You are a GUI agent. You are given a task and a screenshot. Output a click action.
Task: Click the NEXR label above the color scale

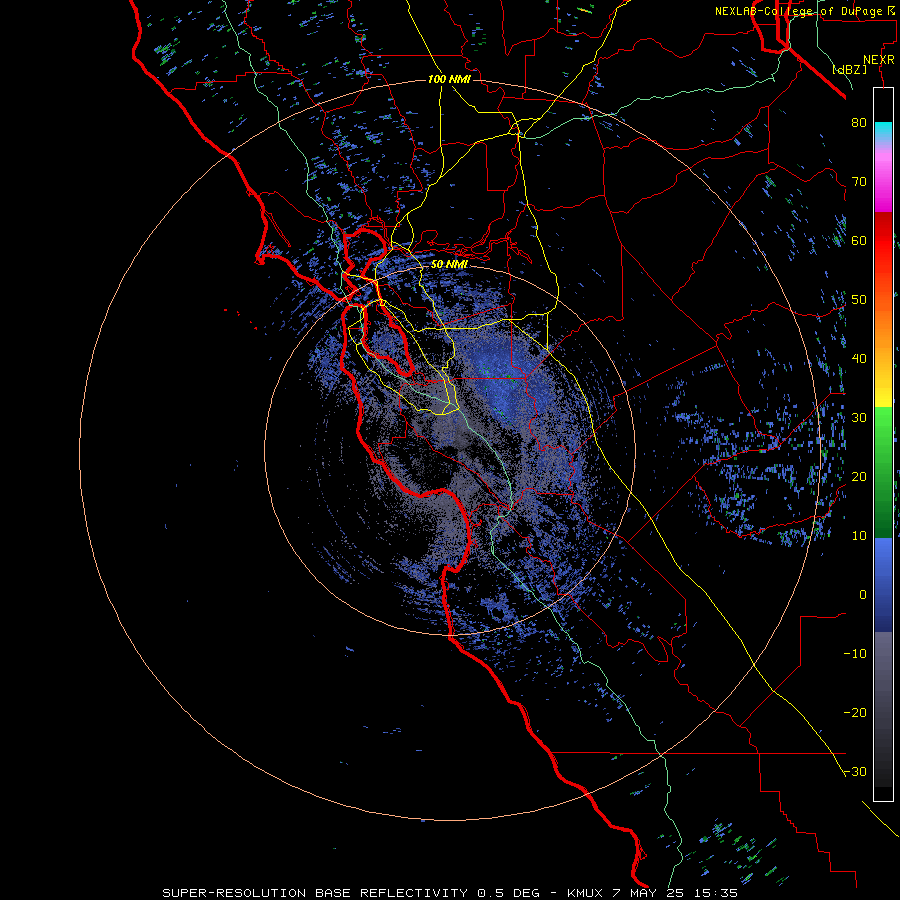pos(878,60)
